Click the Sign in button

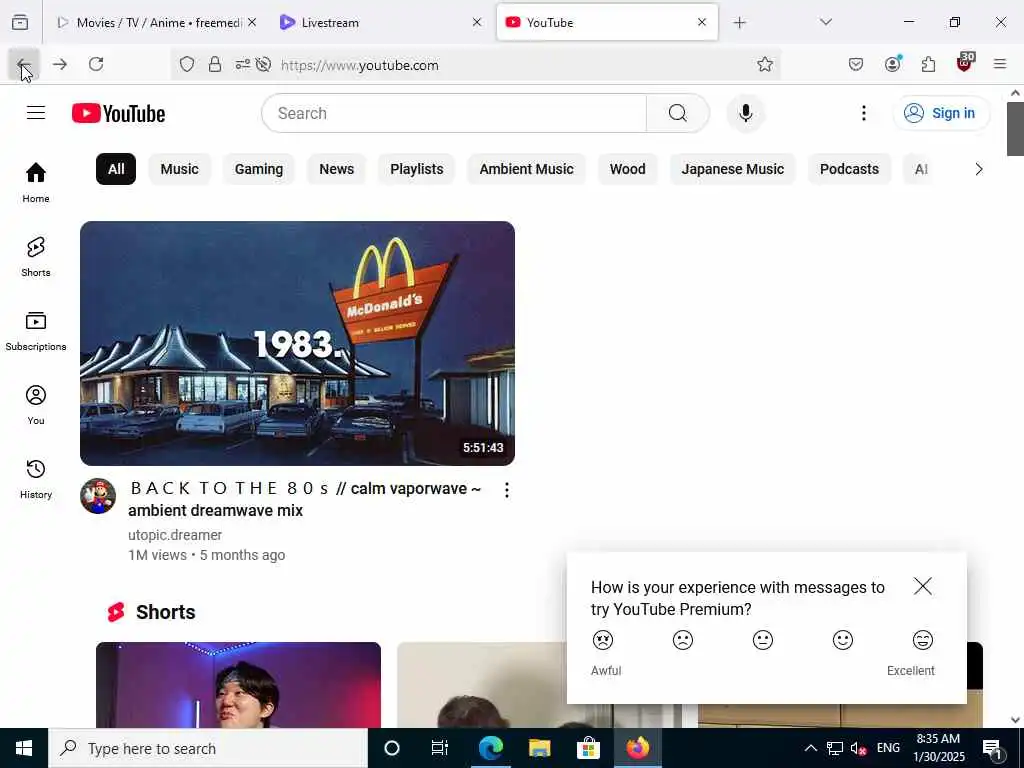(x=941, y=113)
